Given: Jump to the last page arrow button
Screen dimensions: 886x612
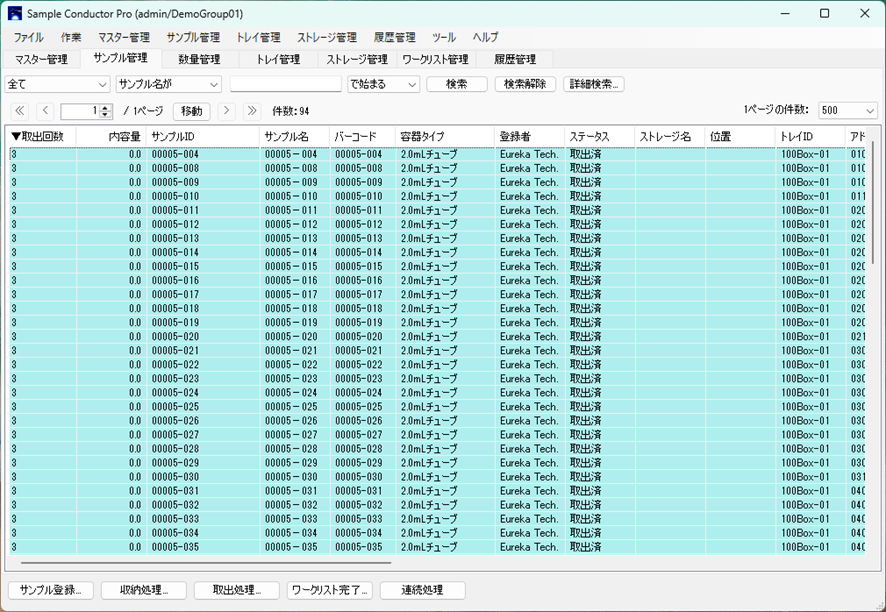Looking at the screenshot, I should pyautogui.click(x=252, y=111).
